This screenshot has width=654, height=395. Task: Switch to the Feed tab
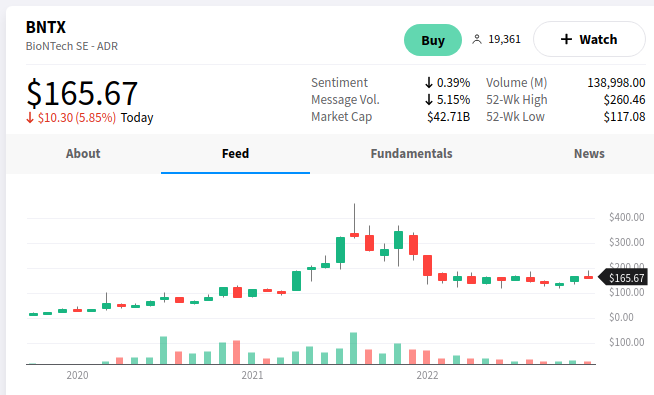click(x=235, y=153)
